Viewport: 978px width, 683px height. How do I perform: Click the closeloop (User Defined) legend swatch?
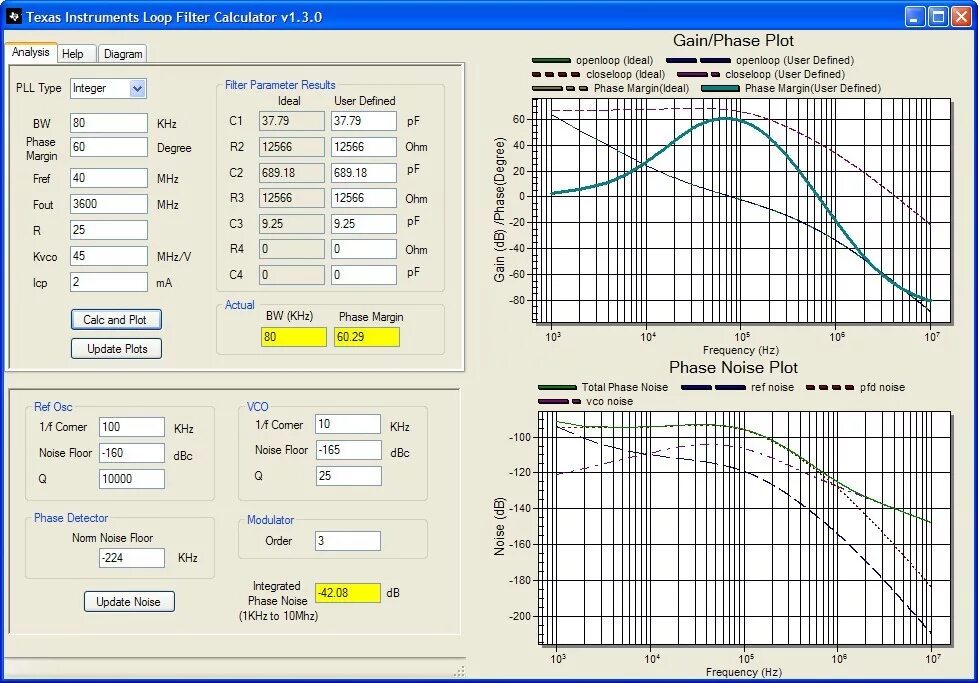point(698,74)
